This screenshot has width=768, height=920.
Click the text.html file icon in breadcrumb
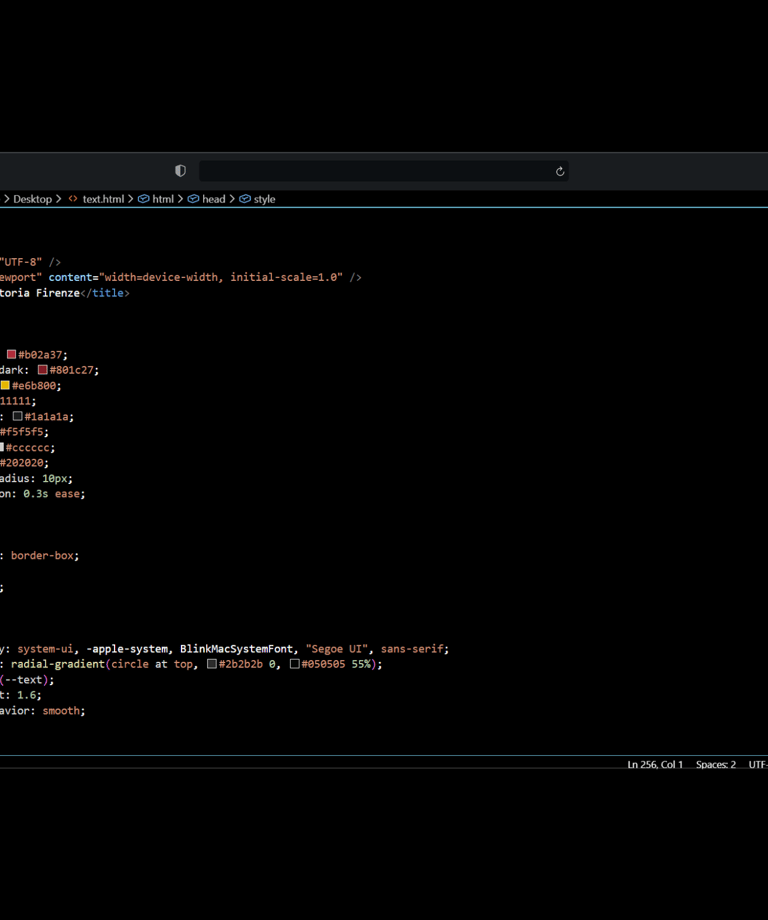click(x=73, y=199)
